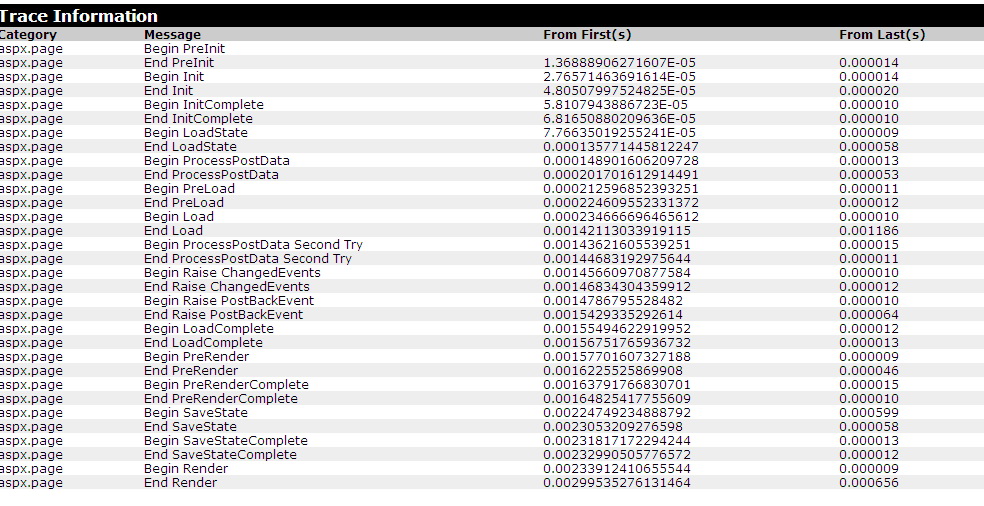Select the 'End ProcessPostData' message

click(x=211, y=175)
